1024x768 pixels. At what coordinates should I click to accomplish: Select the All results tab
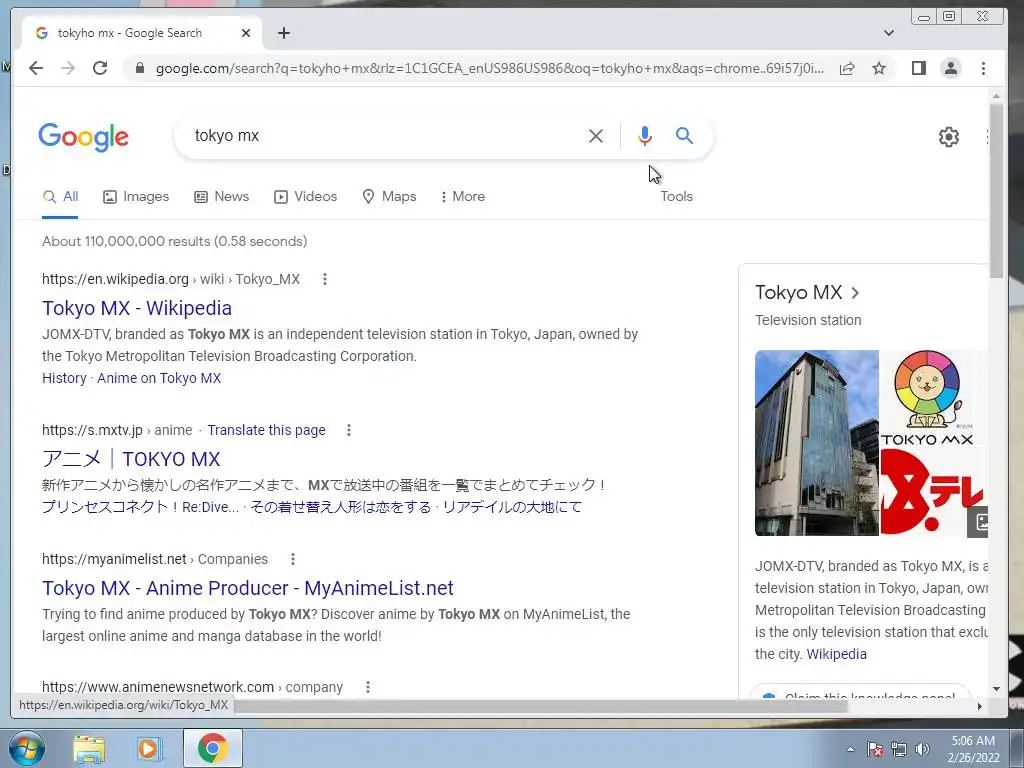tap(60, 197)
